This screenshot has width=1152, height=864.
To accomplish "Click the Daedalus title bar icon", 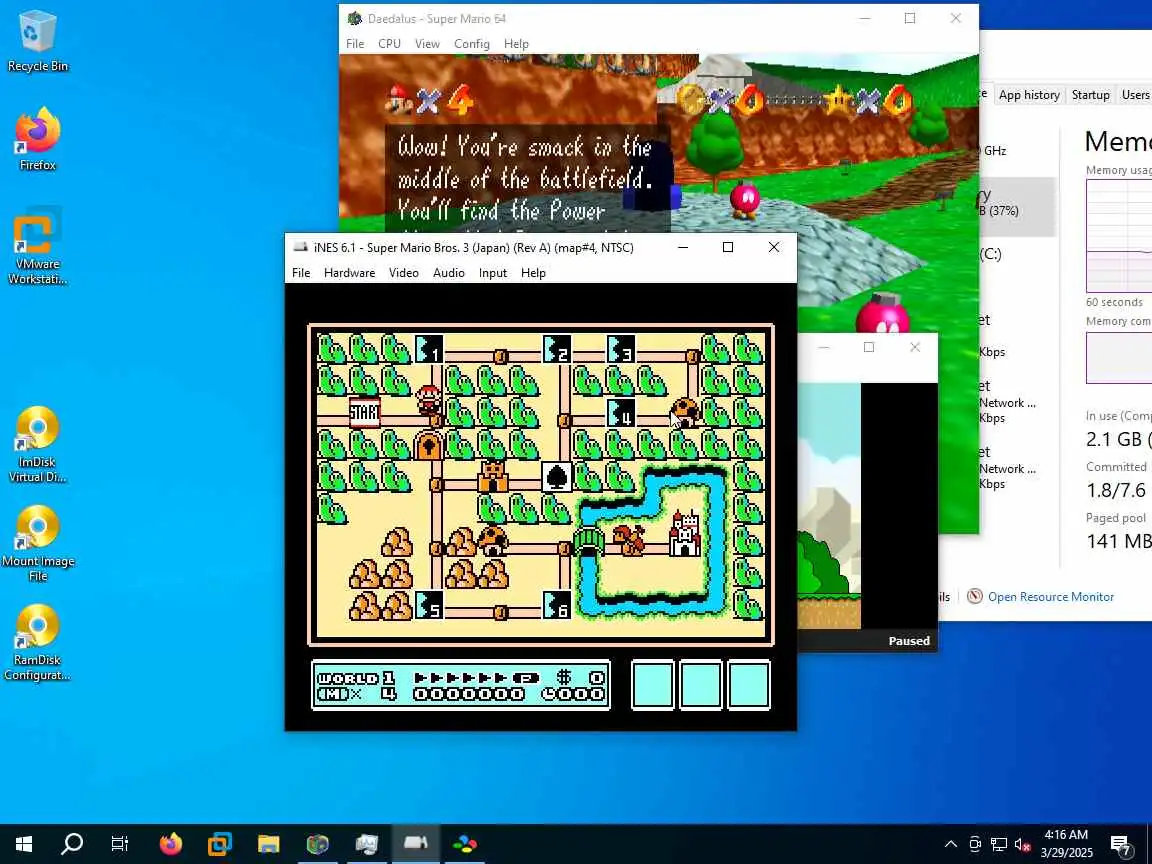I will pos(355,18).
